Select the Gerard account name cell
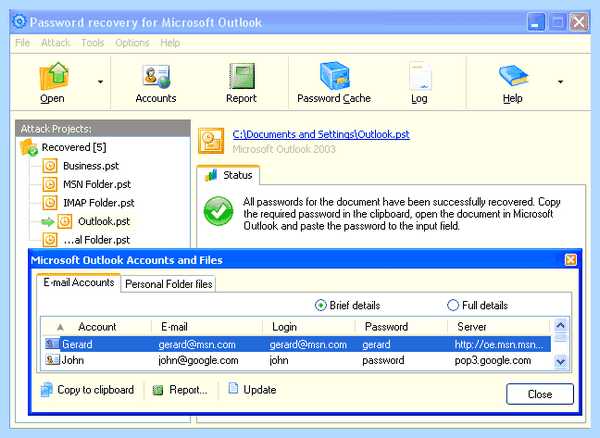 click(x=77, y=344)
